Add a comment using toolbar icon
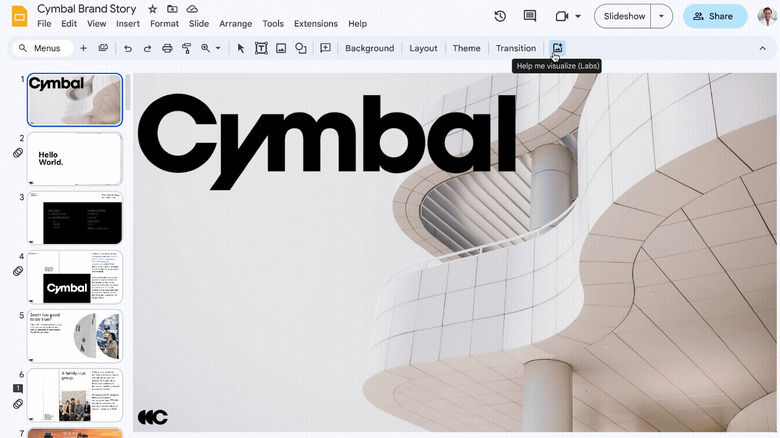 (325, 48)
